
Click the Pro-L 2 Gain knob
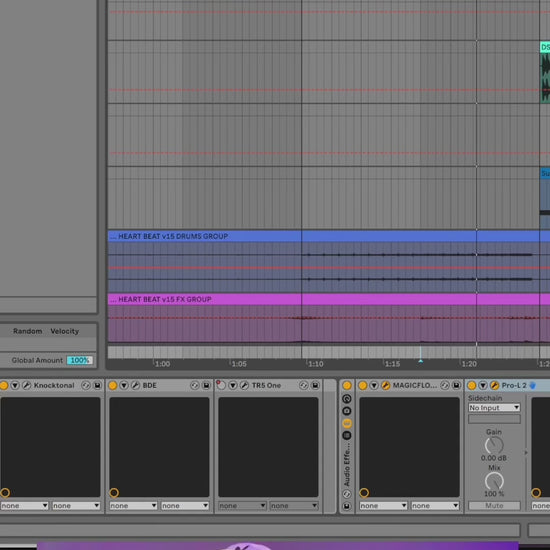tap(494, 445)
